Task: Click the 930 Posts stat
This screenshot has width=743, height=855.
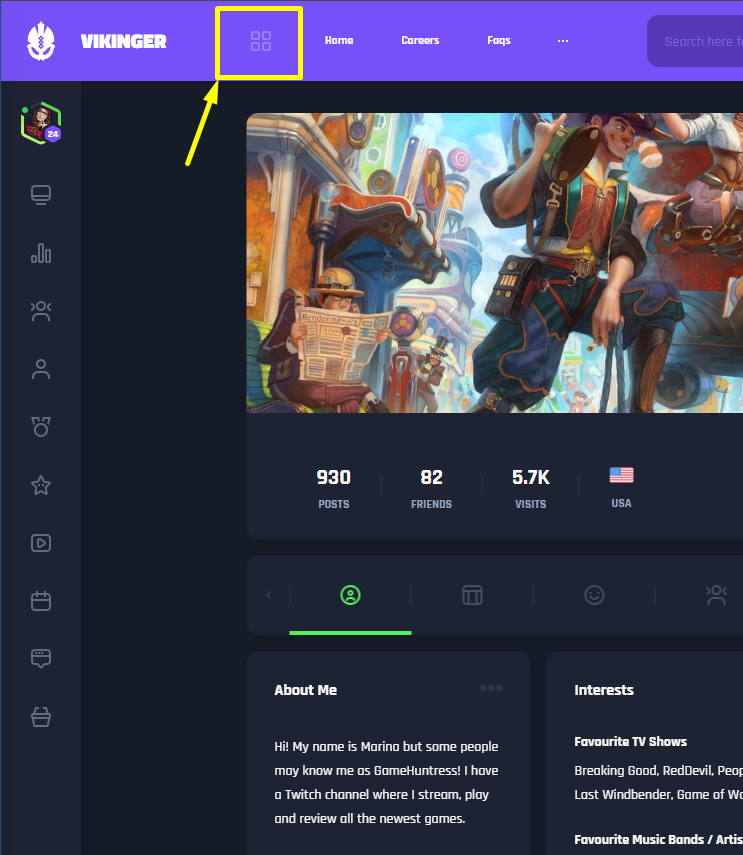Action: coord(334,489)
